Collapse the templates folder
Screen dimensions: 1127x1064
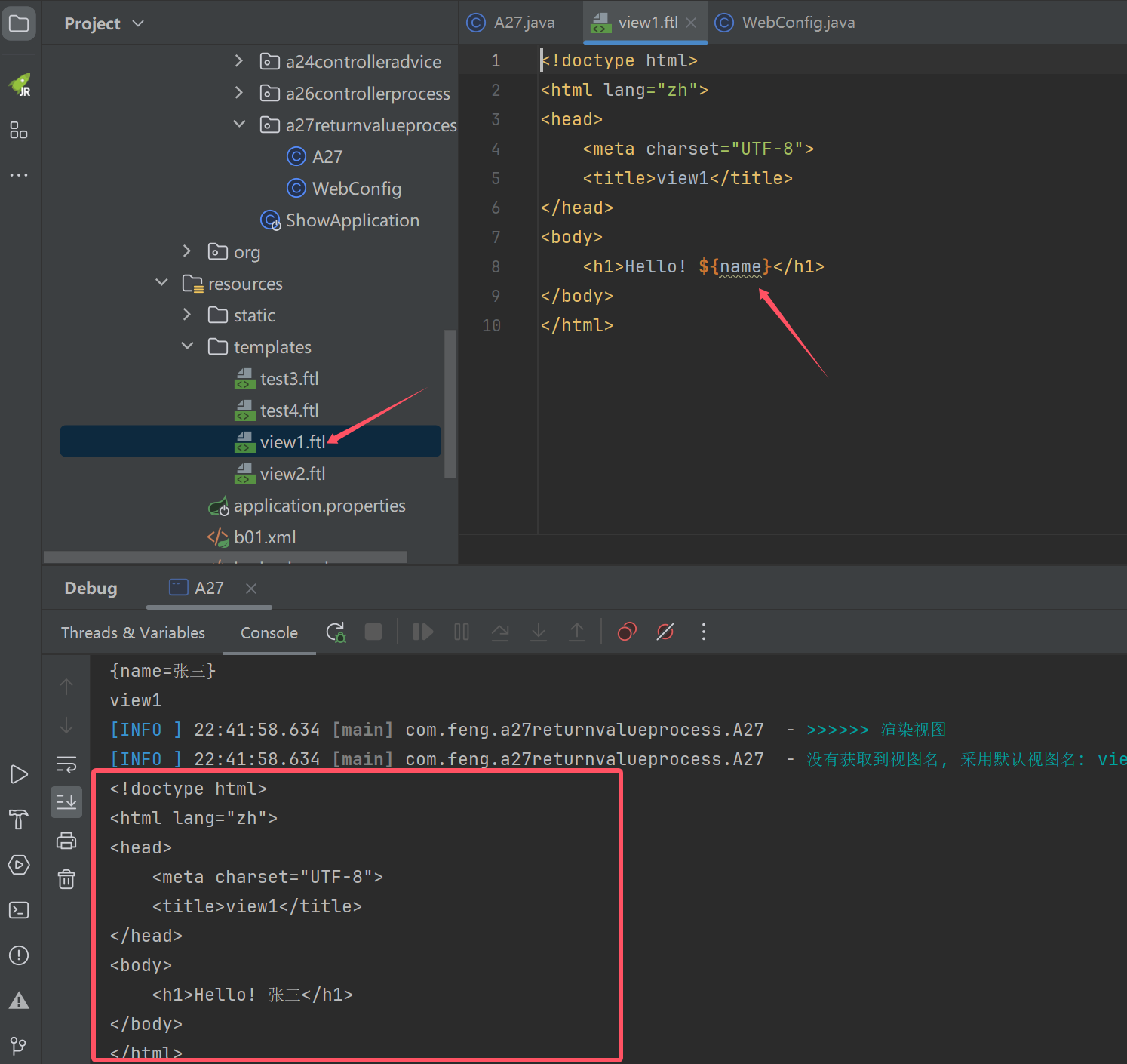pos(187,346)
